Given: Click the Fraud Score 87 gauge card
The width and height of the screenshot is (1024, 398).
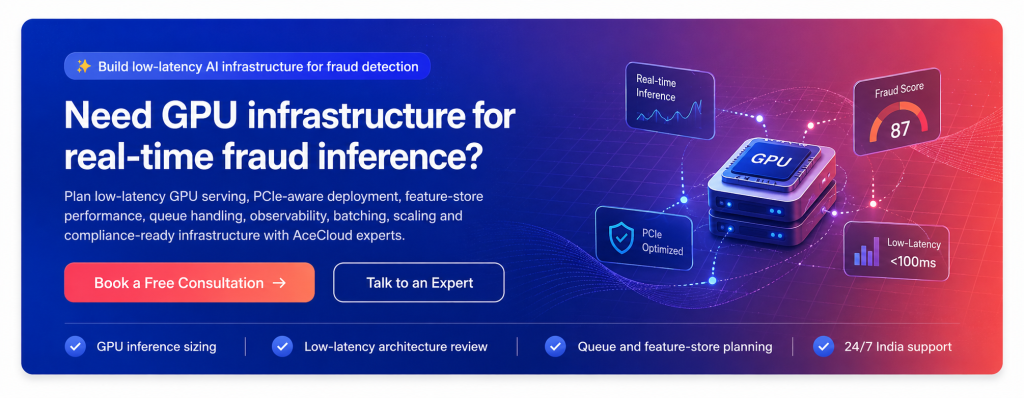Looking at the screenshot, I should tap(897, 112).
